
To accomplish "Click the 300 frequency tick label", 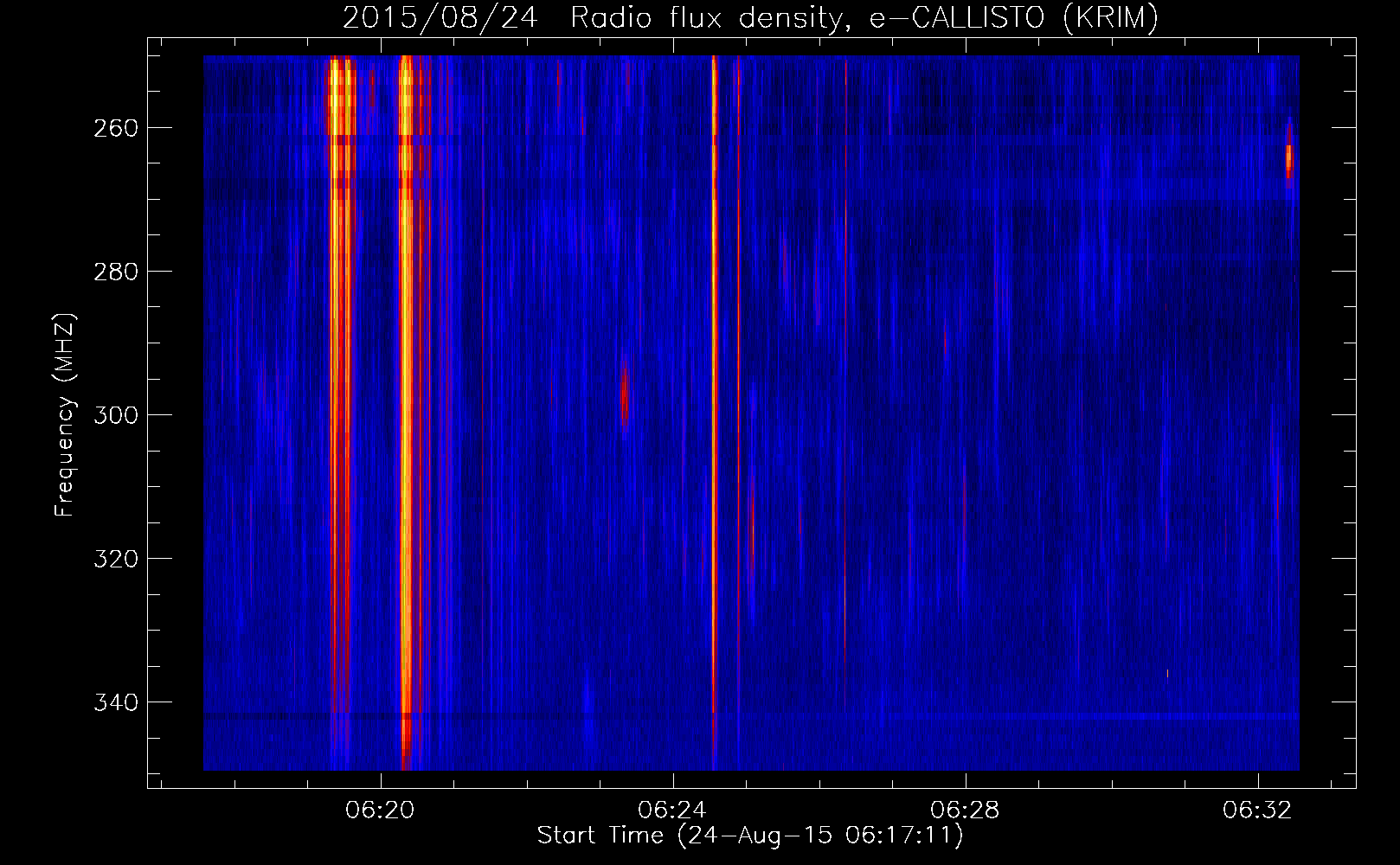I will [116, 415].
